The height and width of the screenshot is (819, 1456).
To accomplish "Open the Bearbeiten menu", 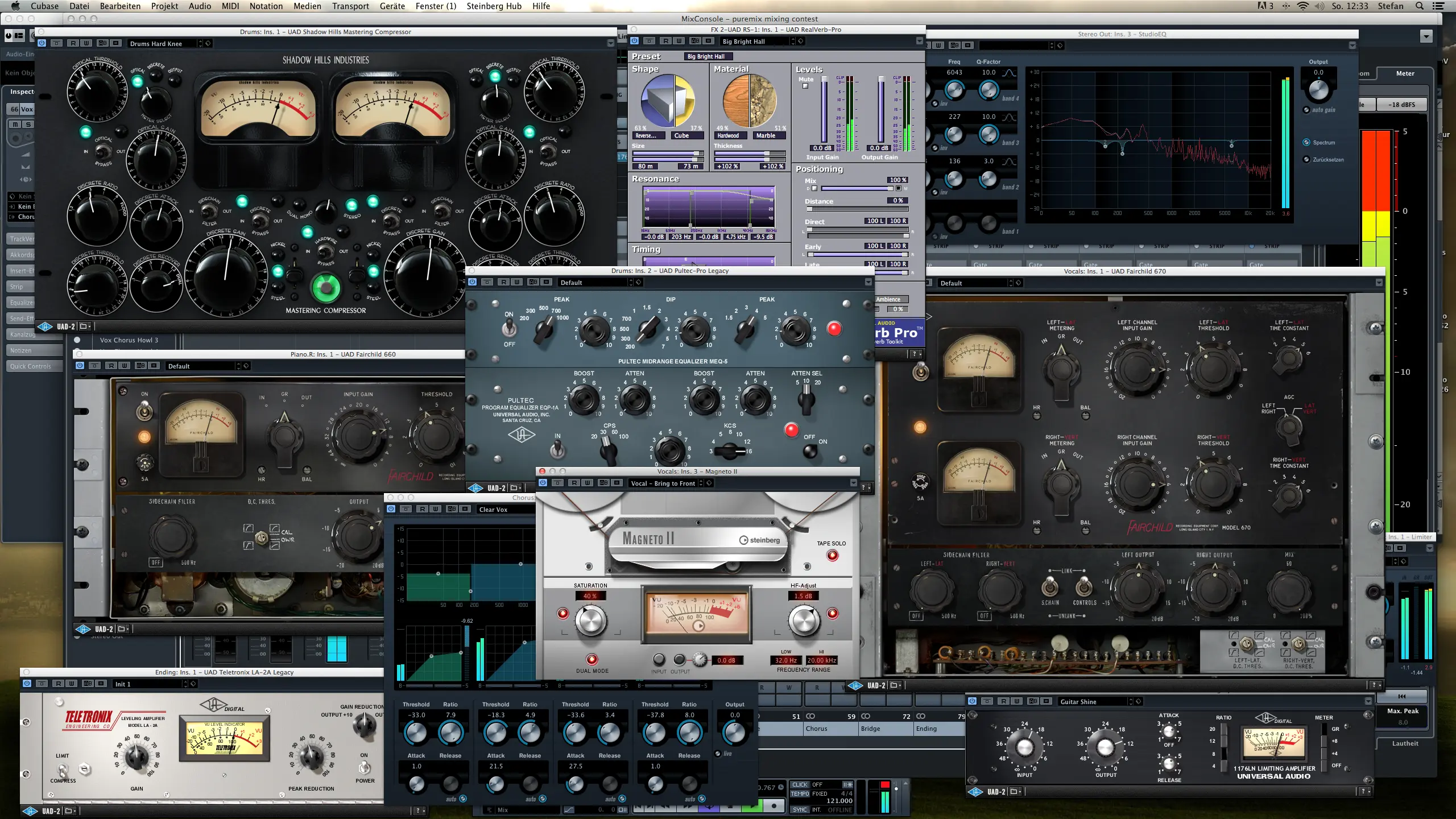I will [x=120, y=6].
